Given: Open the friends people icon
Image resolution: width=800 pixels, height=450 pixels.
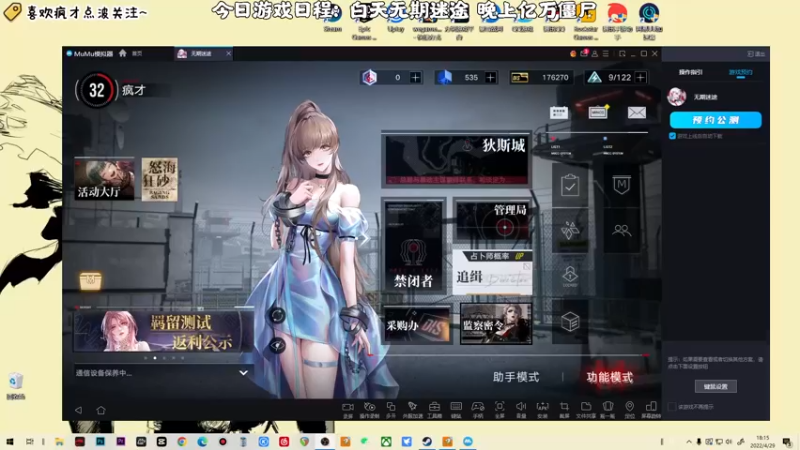Looking at the screenshot, I should click(621, 230).
